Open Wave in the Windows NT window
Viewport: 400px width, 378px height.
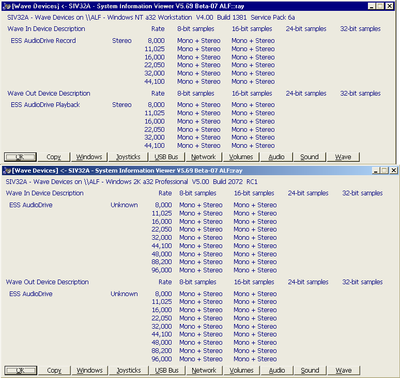click(x=343, y=157)
